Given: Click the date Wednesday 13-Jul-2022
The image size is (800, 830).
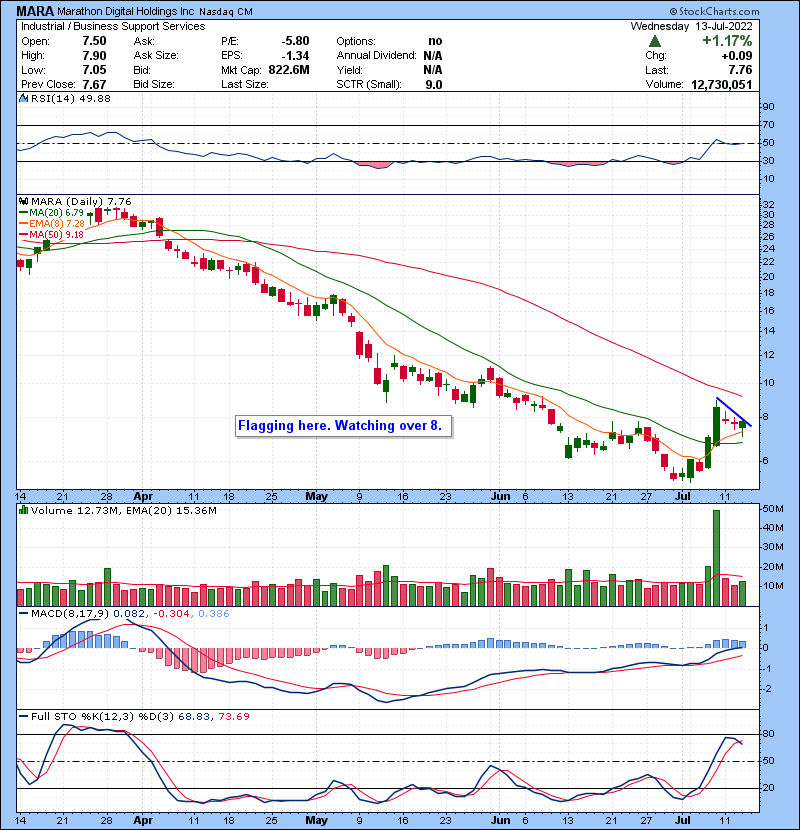Looking at the screenshot, I should point(691,26).
